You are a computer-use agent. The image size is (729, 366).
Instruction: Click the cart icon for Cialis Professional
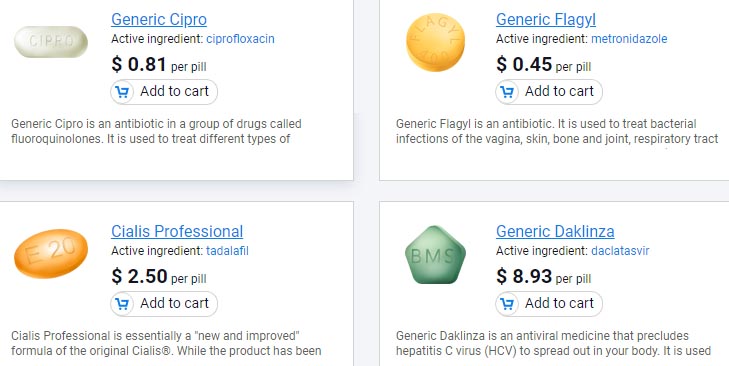coord(122,304)
